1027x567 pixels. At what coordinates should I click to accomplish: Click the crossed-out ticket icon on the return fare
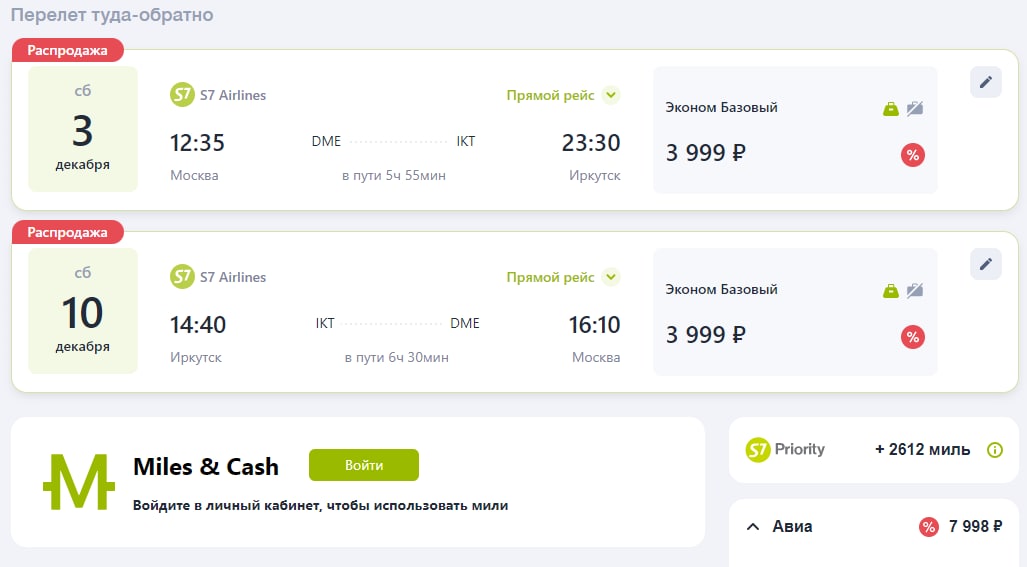[915, 291]
